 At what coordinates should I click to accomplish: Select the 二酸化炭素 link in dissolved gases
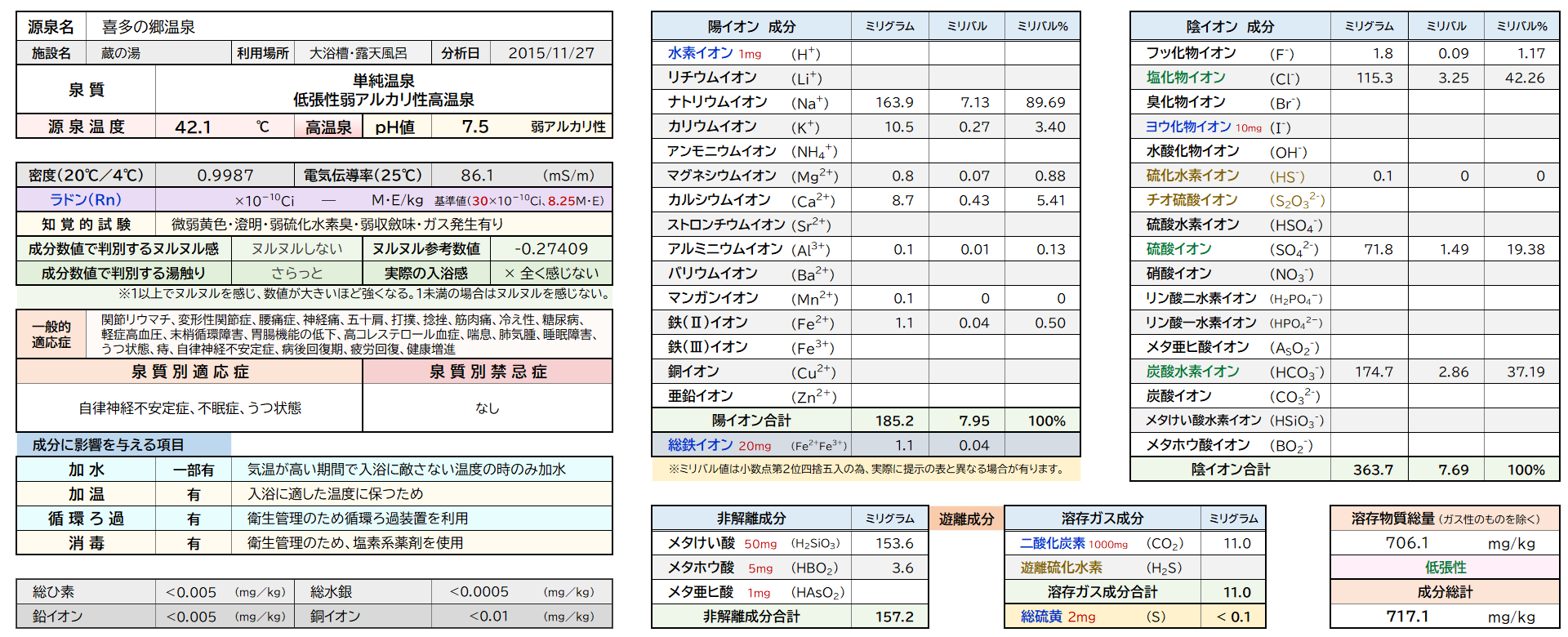click(x=1053, y=543)
